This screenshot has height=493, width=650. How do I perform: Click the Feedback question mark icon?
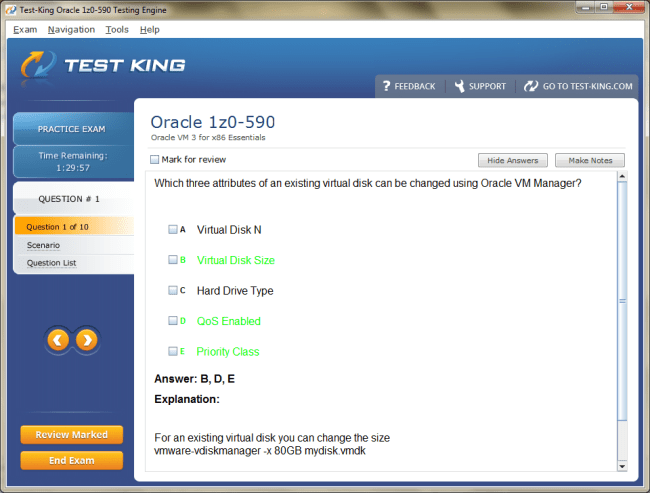[386, 86]
